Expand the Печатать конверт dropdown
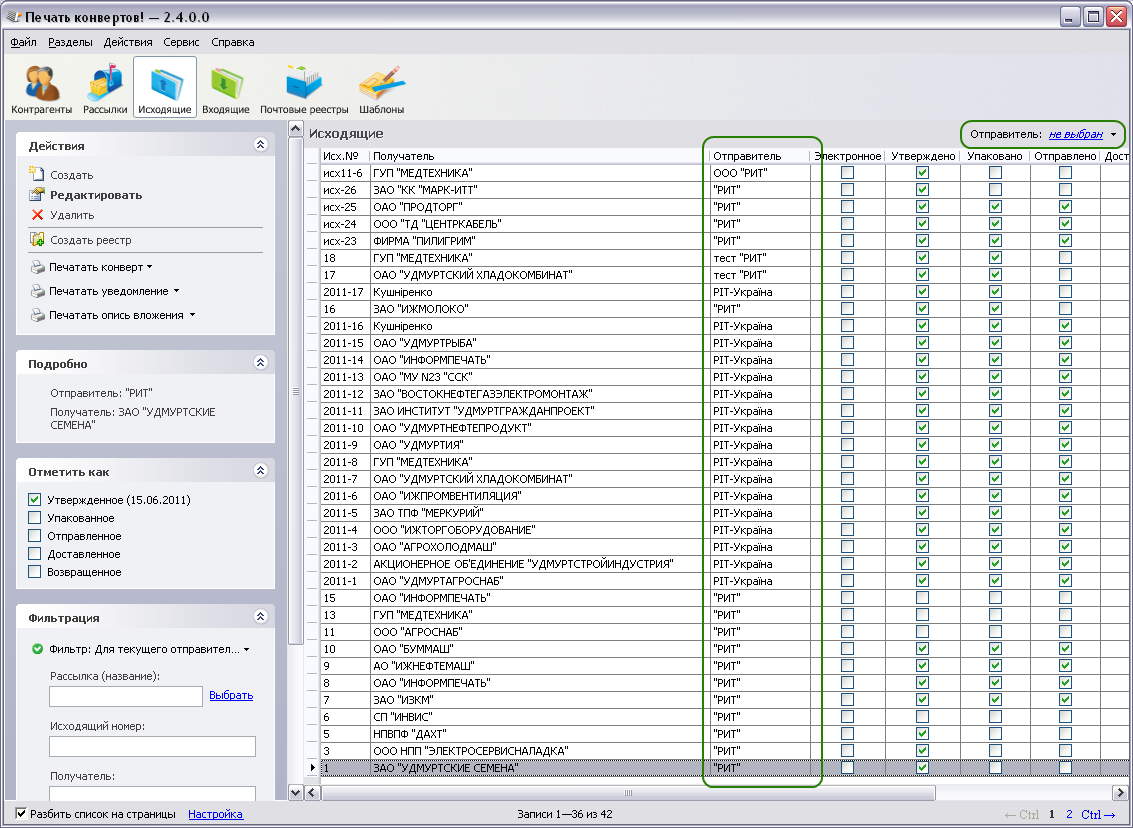 [x=149, y=268]
